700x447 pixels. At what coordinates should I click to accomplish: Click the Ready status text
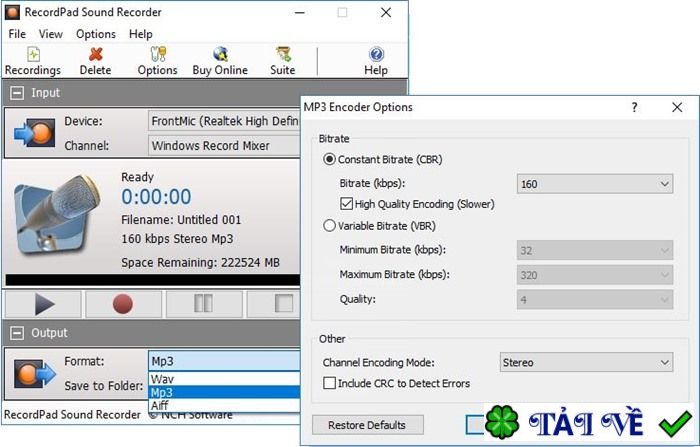pos(138,177)
